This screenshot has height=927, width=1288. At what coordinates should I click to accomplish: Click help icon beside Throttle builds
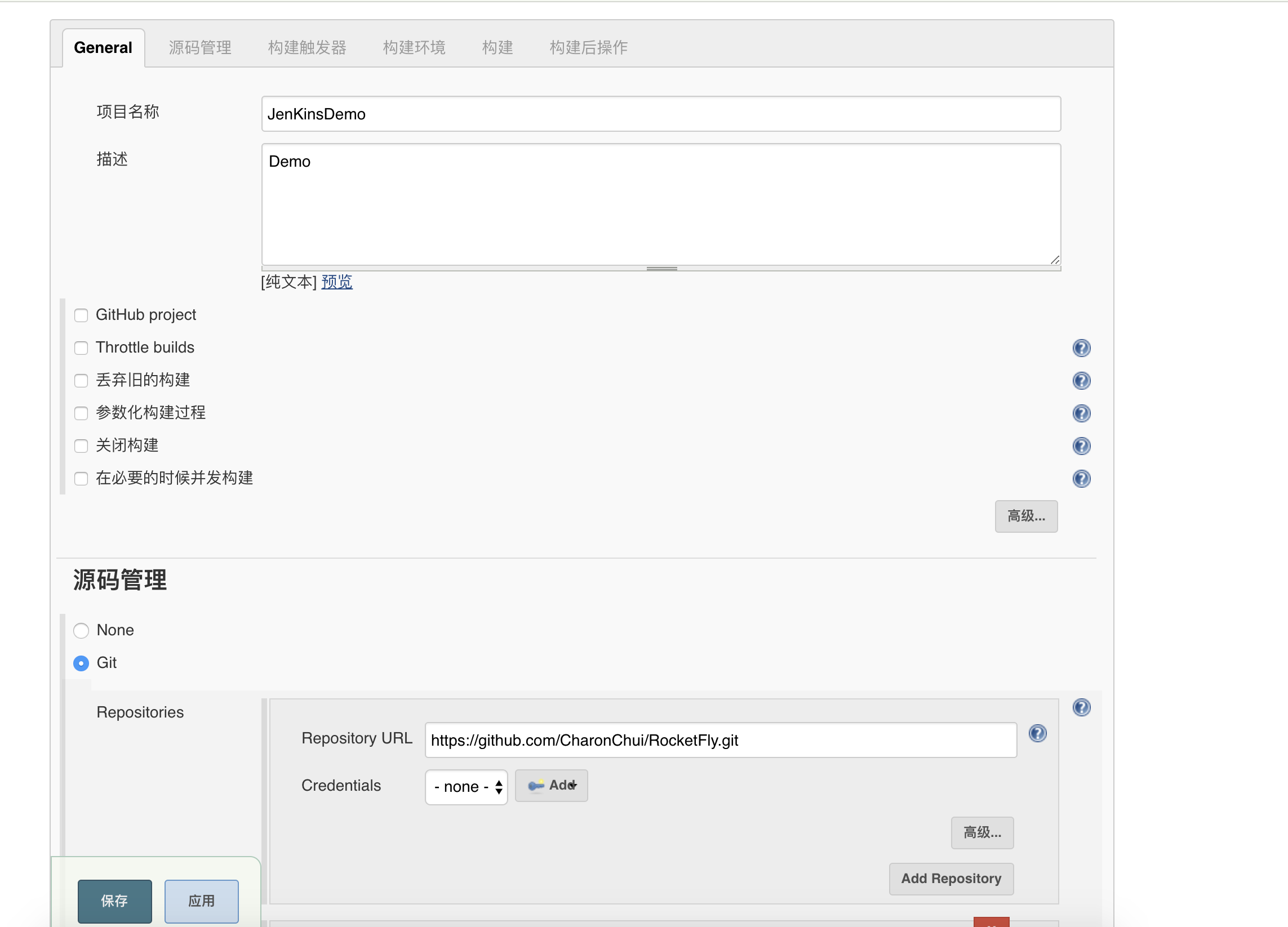tap(1081, 347)
